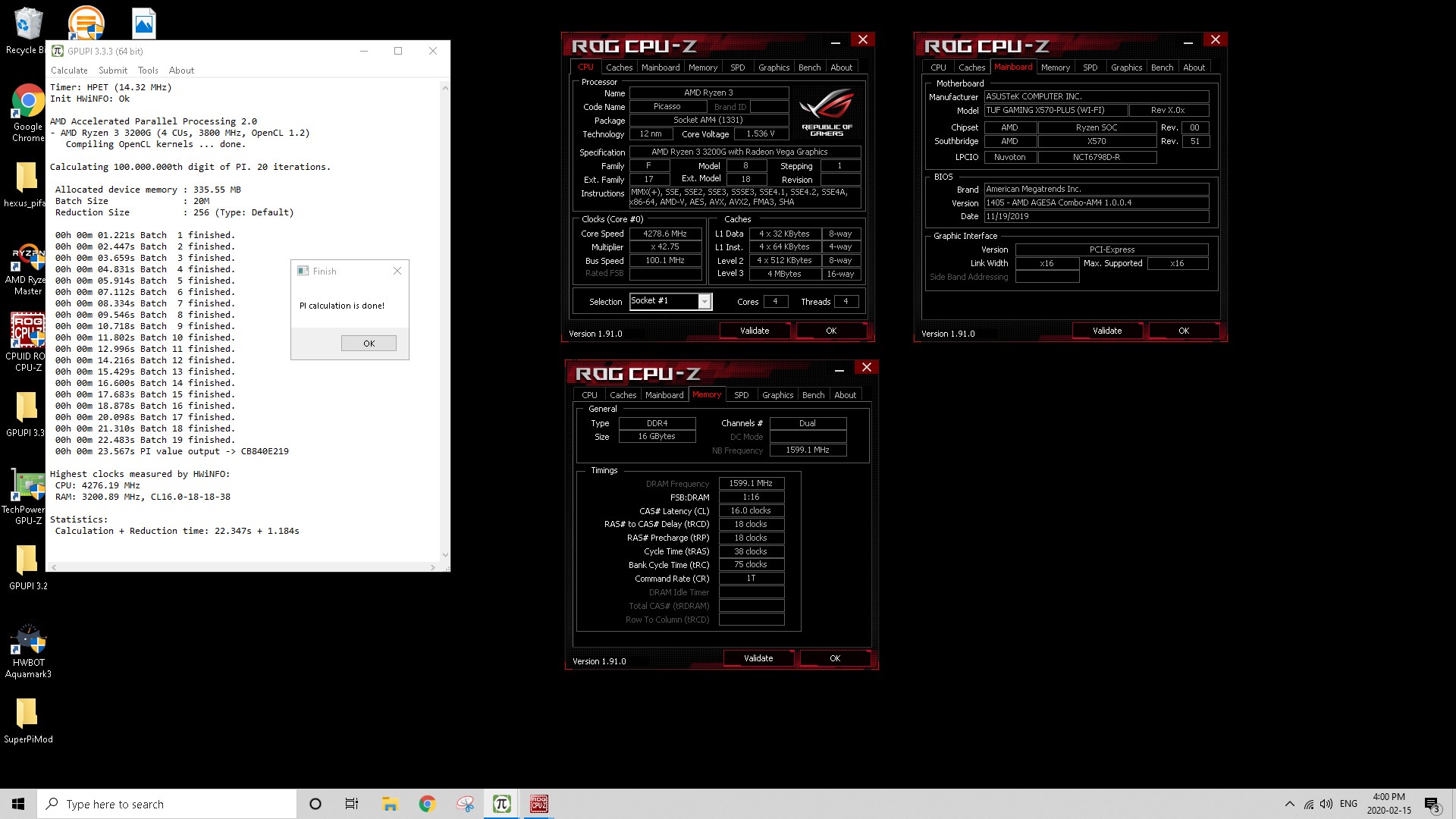The height and width of the screenshot is (819, 1456).
Task: Open the SuperPiMod folder icon
Action: tap(28, 720)
